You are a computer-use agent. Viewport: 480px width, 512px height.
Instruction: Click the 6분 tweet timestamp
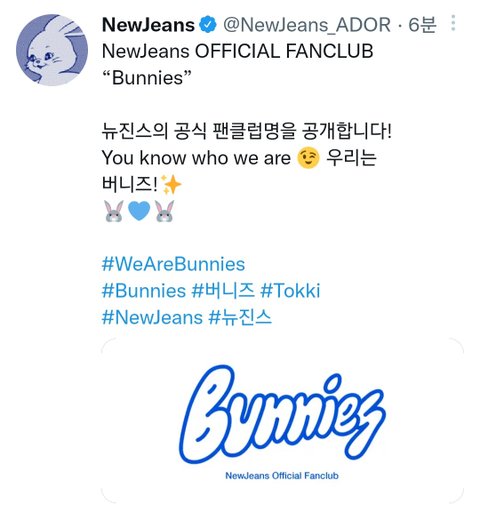[x=422, y=25]
